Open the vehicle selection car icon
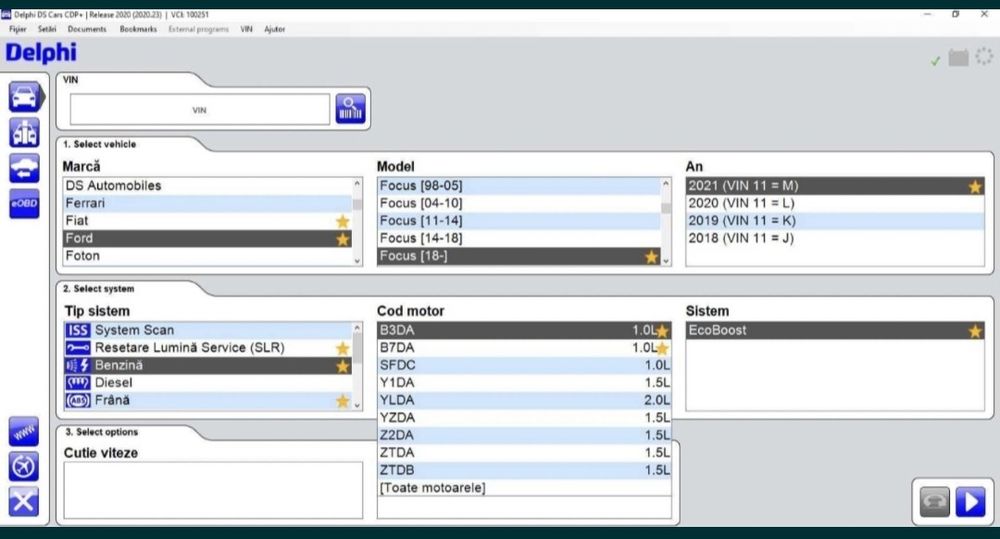 point(25,97)
